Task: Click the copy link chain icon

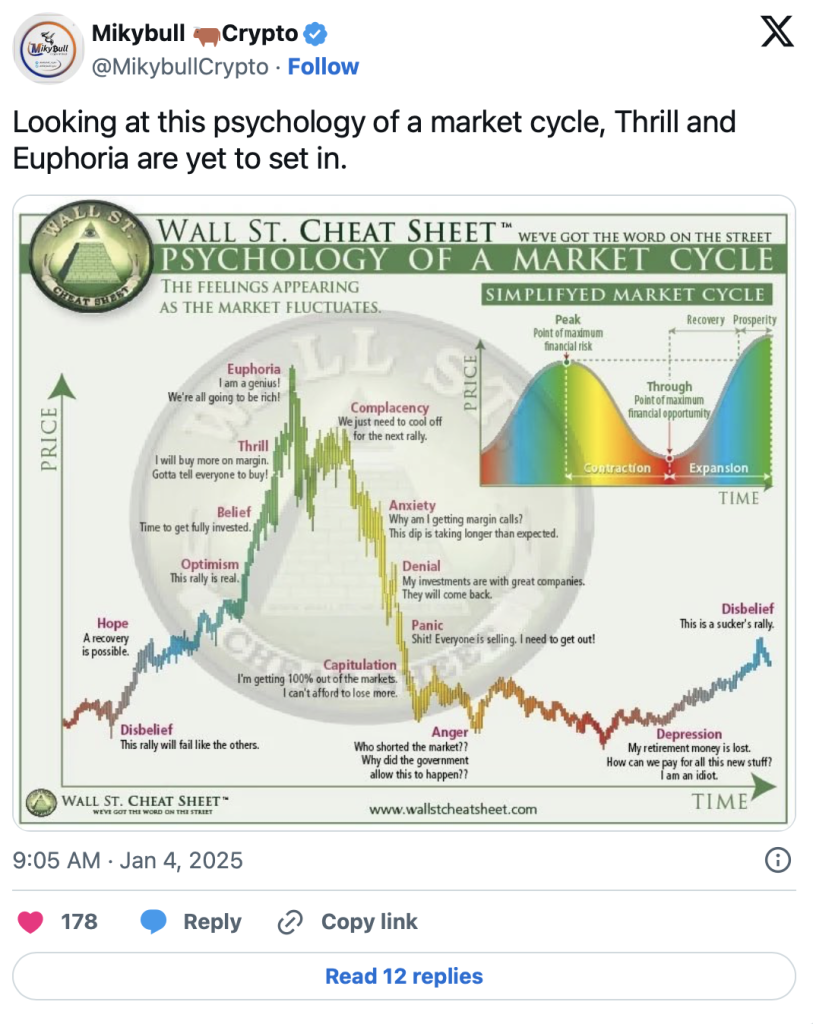Action: tap(290, 921)
